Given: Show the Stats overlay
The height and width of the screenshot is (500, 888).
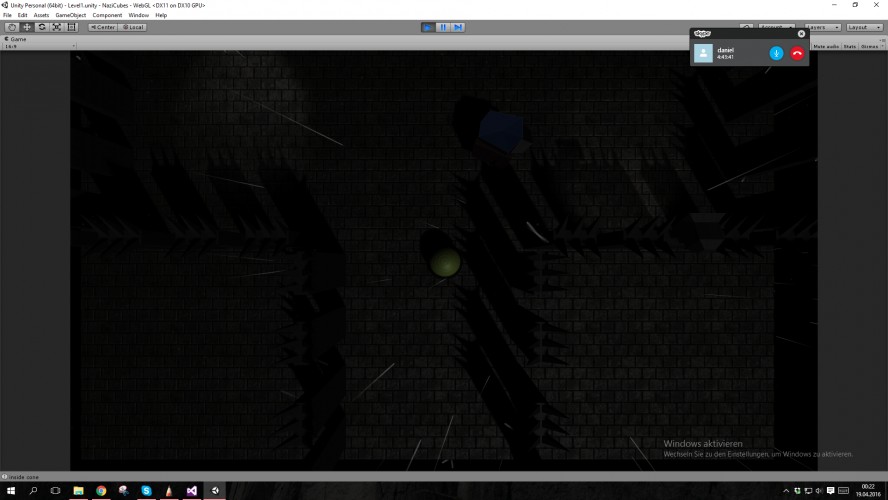Looking at the screenshot, I should point(849,46).
